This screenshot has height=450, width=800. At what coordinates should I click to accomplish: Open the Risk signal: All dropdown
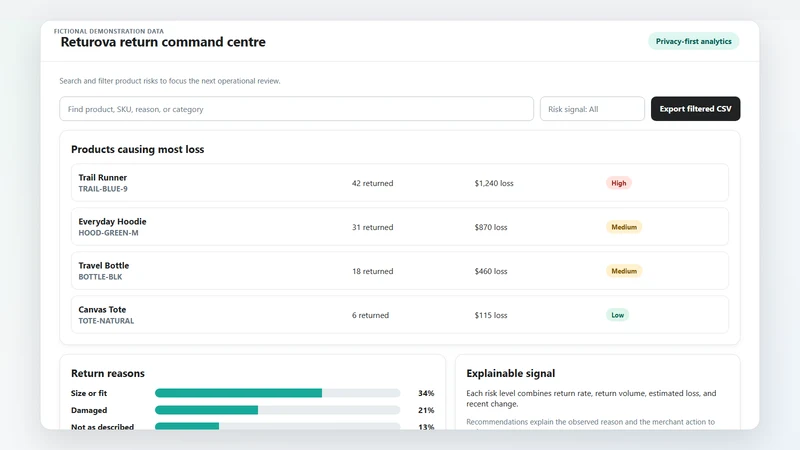pos(592,109)
